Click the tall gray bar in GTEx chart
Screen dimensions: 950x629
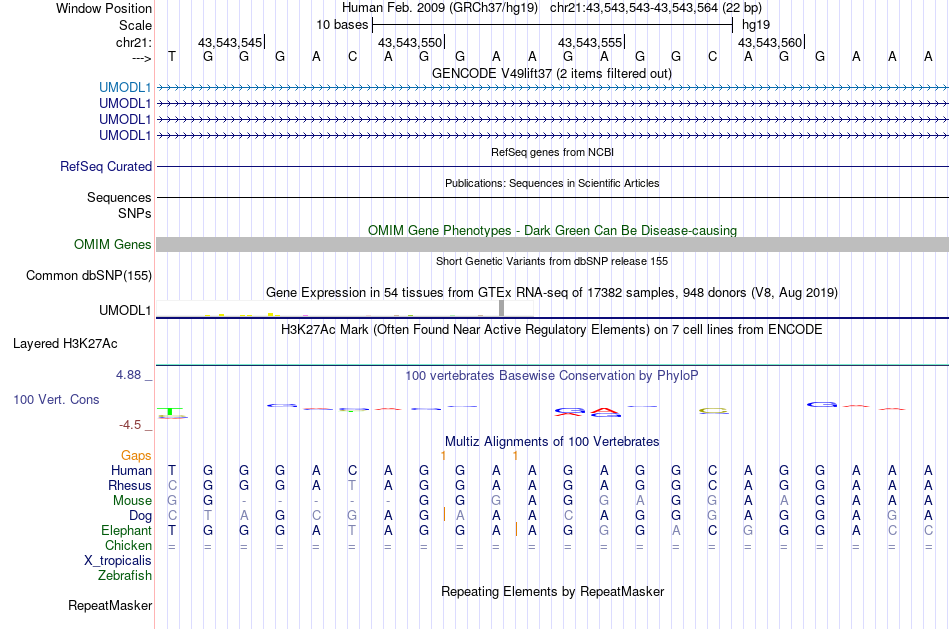click(502, 308)
